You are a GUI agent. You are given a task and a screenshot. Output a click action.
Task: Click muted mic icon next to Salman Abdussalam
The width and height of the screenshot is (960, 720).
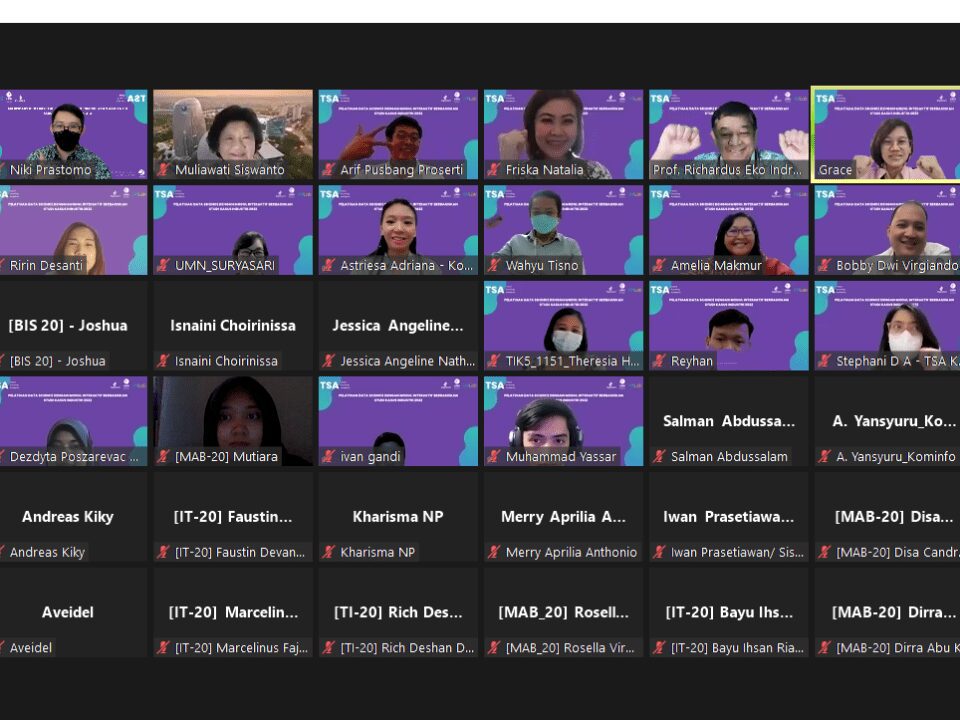point(659,457)
